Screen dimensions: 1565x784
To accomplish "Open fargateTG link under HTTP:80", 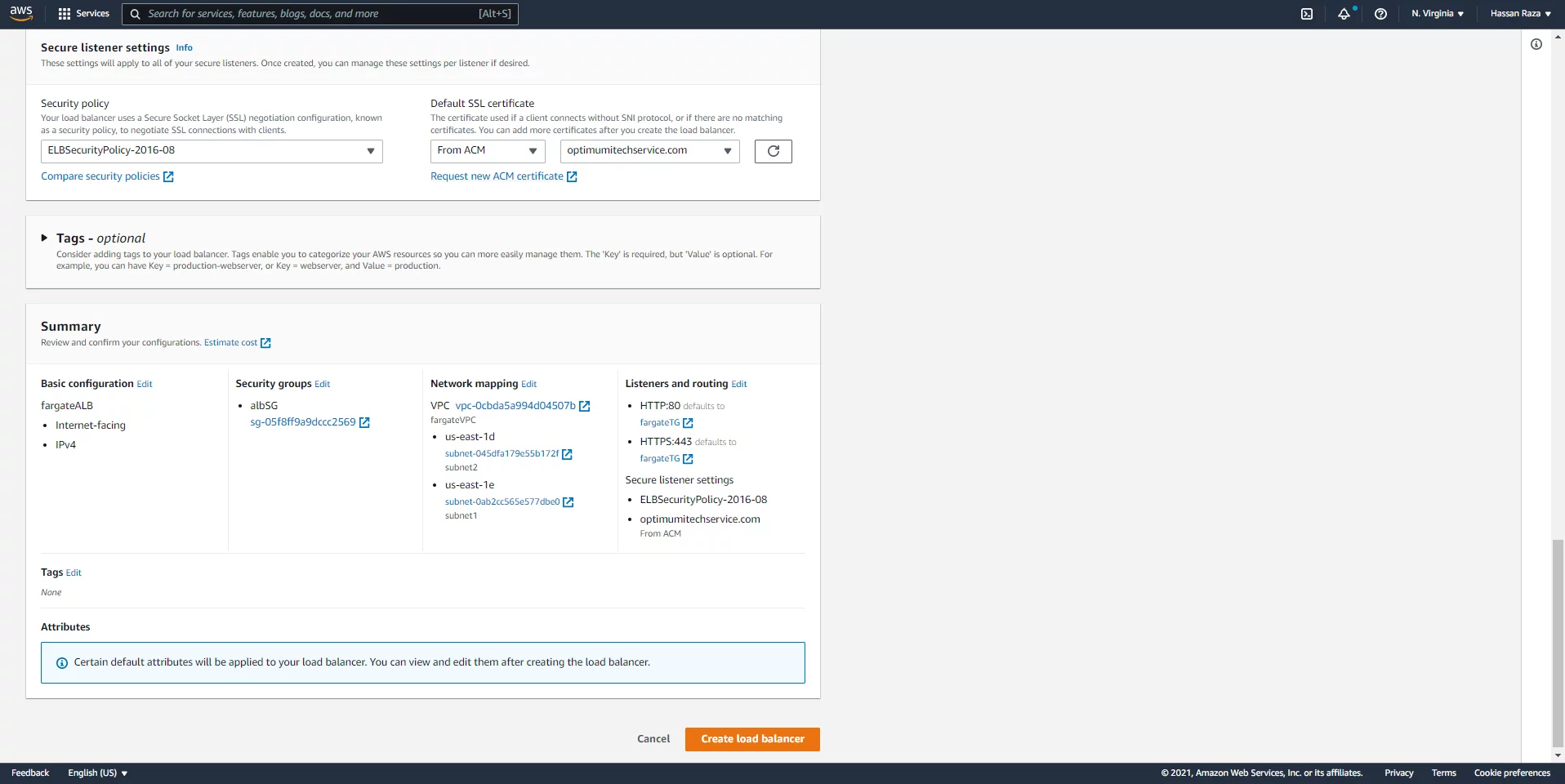I will (x=660, y=423).
